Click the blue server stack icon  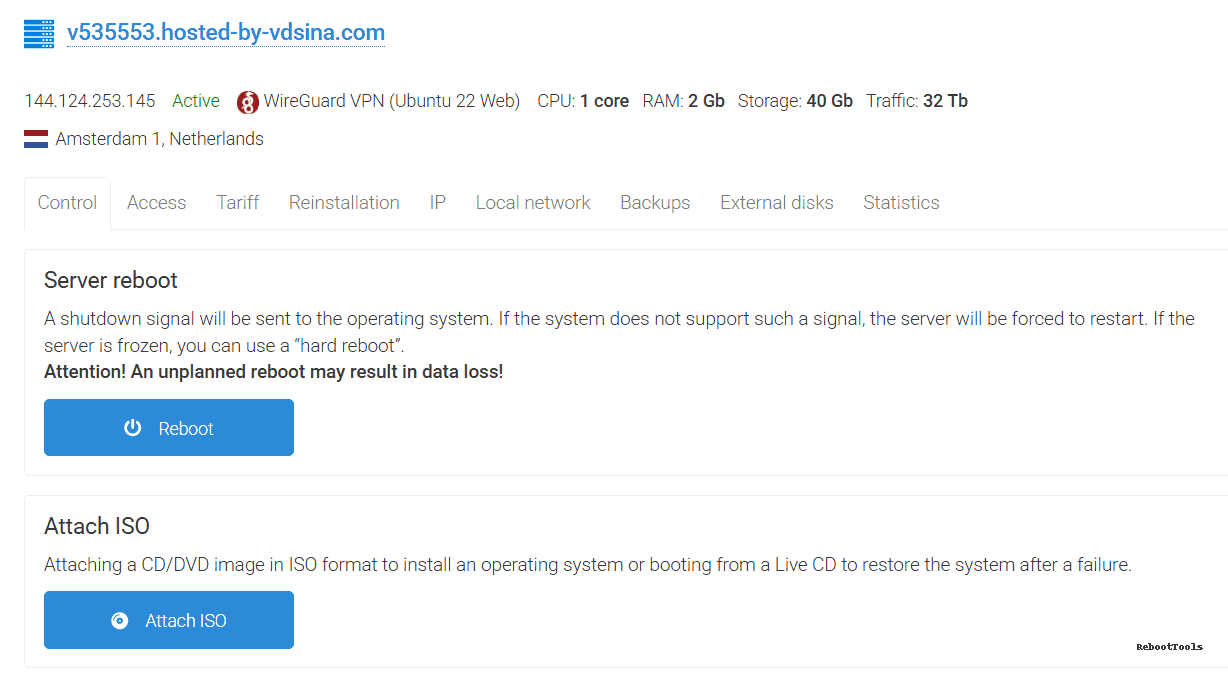38,33
